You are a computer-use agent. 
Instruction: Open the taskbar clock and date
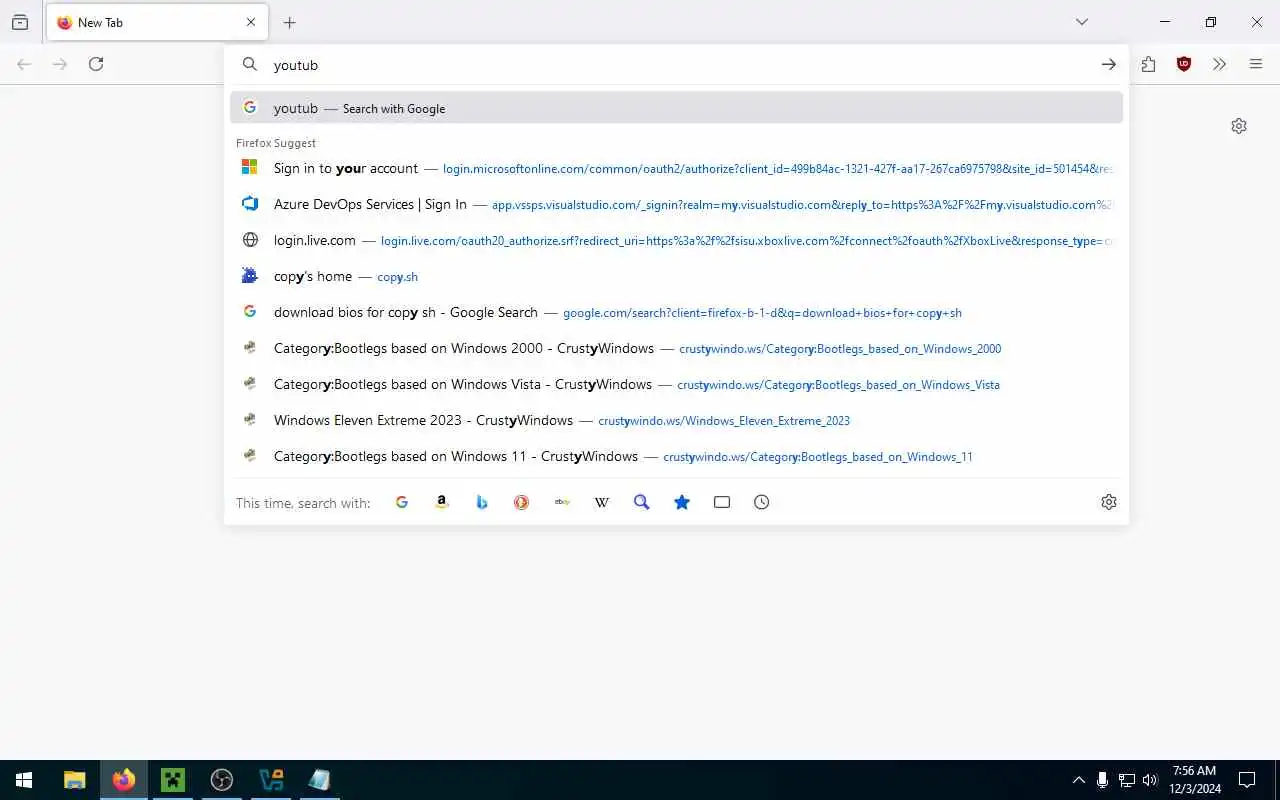point(1194,780)
